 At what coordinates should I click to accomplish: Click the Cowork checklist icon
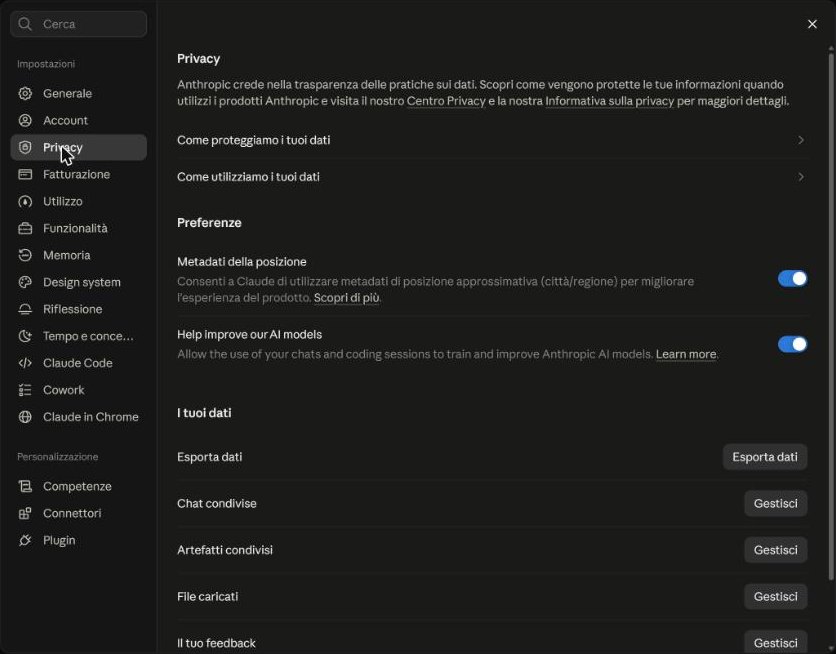click(25, 390)
